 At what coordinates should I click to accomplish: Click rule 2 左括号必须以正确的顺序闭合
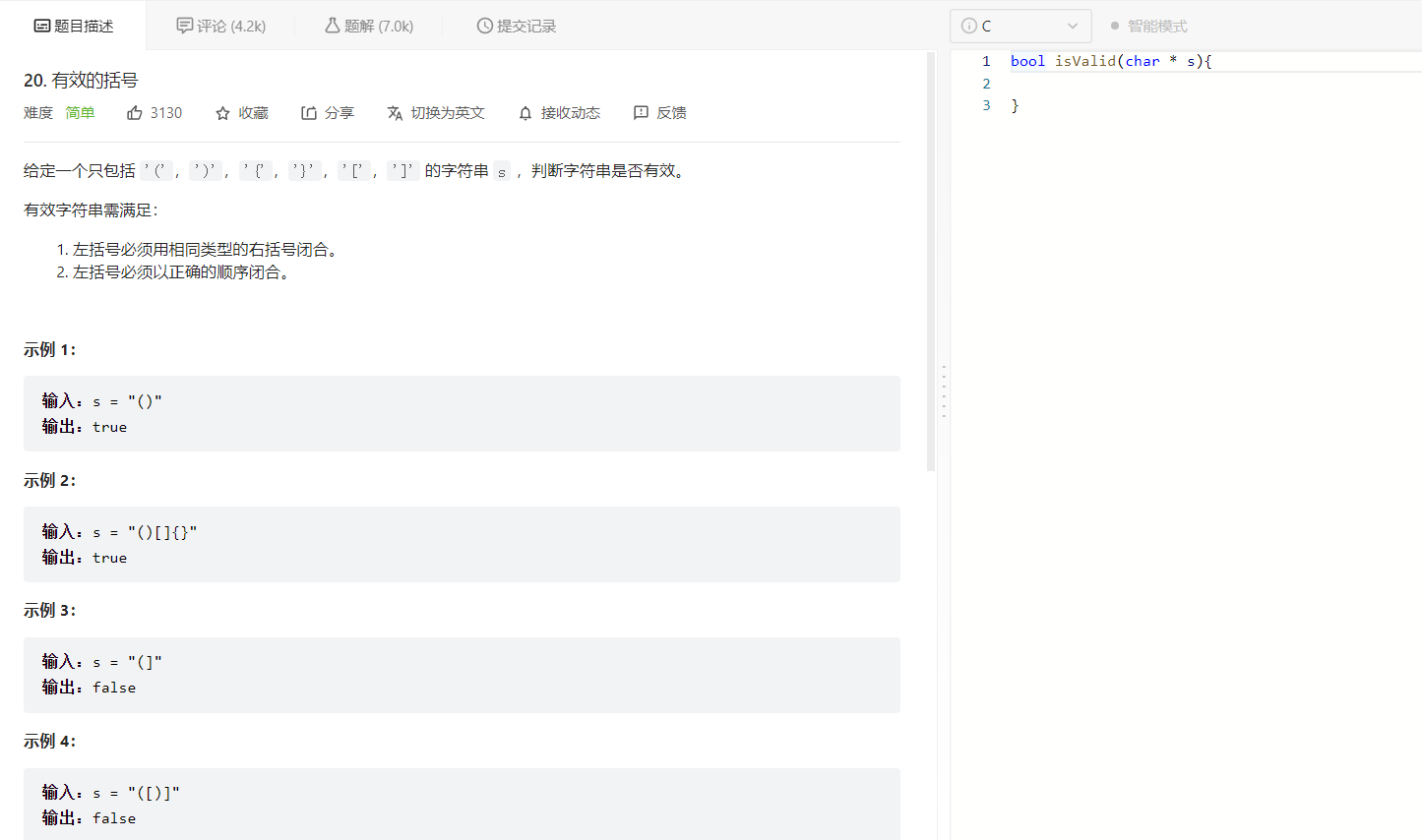183,272
